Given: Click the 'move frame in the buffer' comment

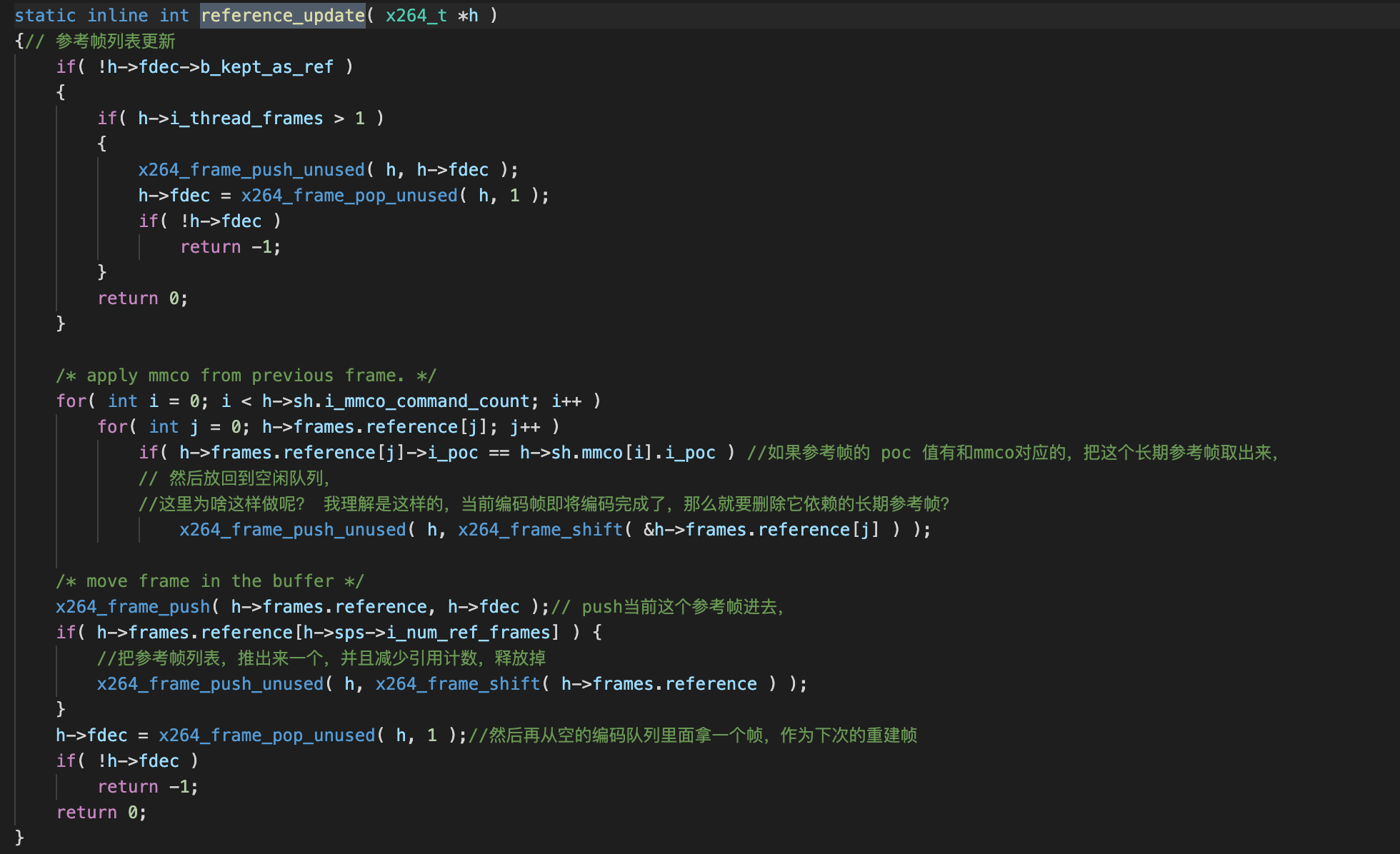Looking at the screenshot, I should pyautogui.click(x=210, y=581).
